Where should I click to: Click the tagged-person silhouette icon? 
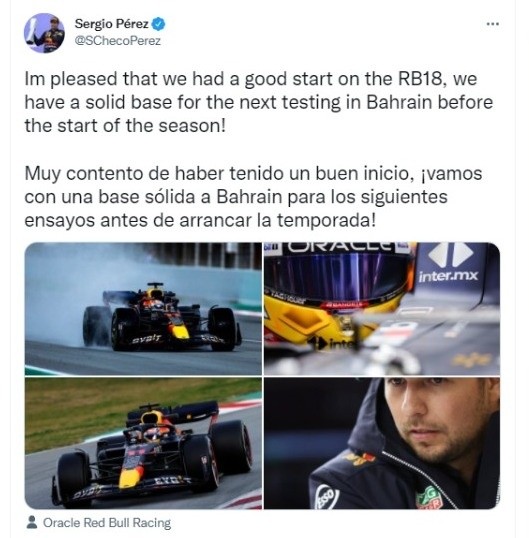(x=32, y=522)
